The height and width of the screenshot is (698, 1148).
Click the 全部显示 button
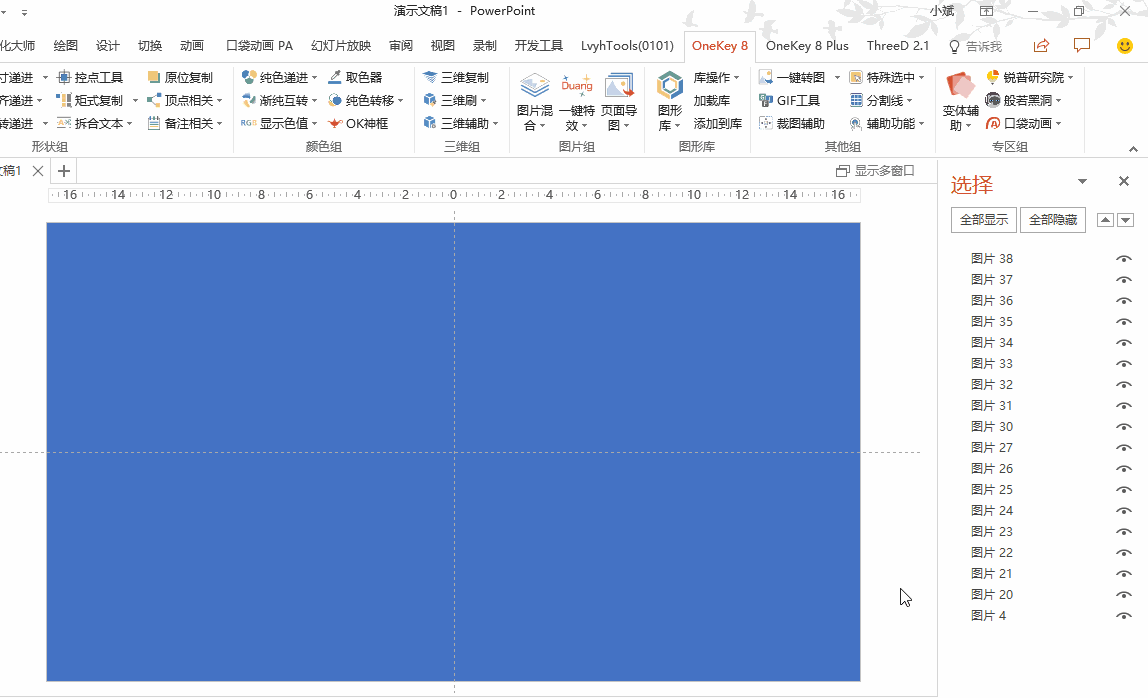(984, 220)
